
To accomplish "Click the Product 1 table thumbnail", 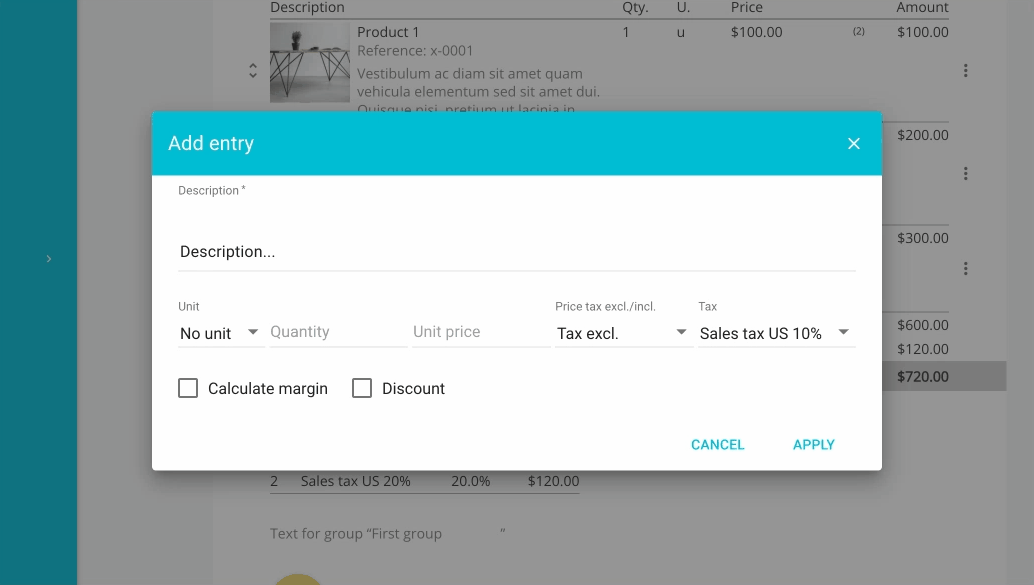I will point(309,63).
